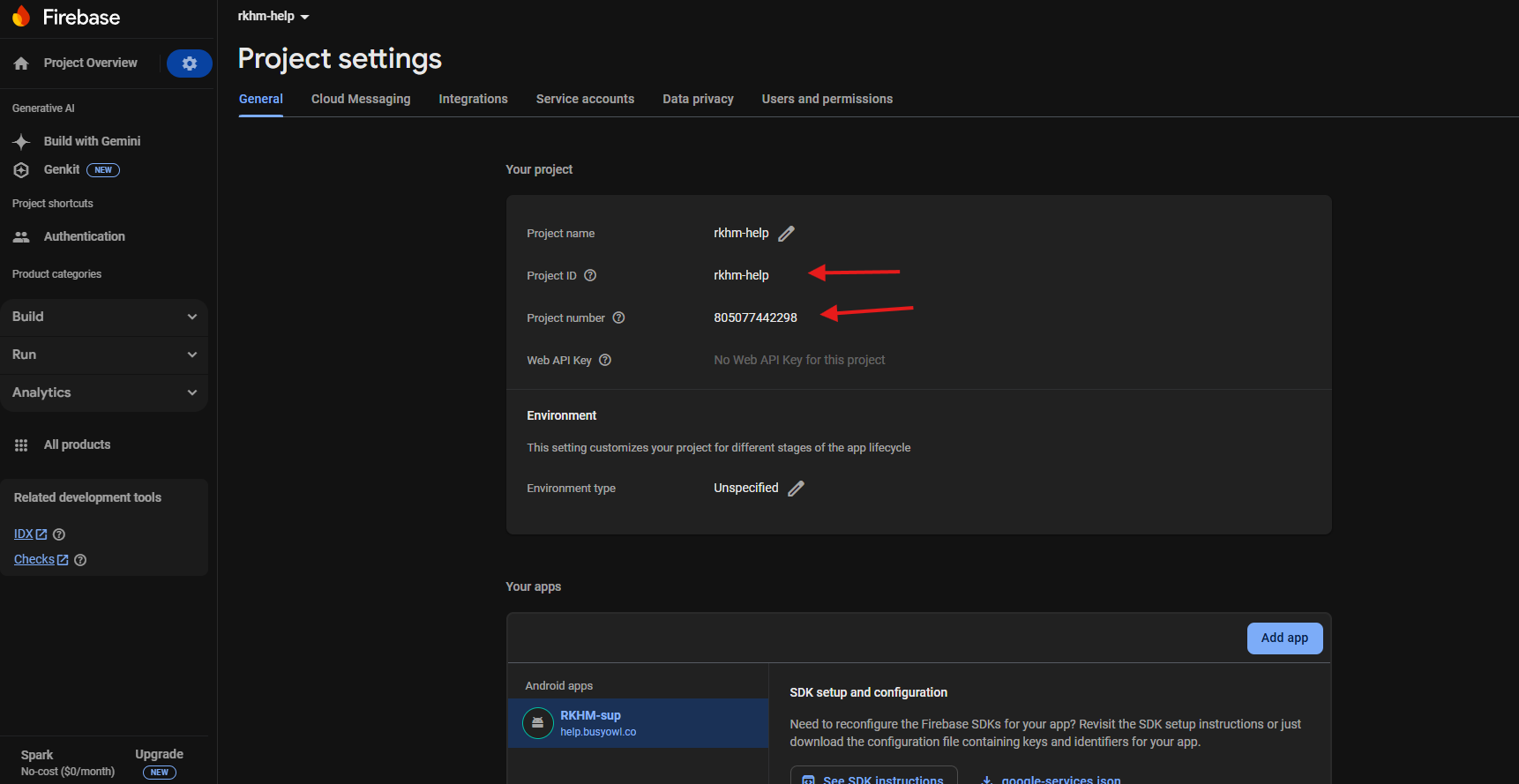The width and height of the screenshot is (1519, 784).
Task: Click the "Product categories" sidebar label
Action: tap(57, 274)
